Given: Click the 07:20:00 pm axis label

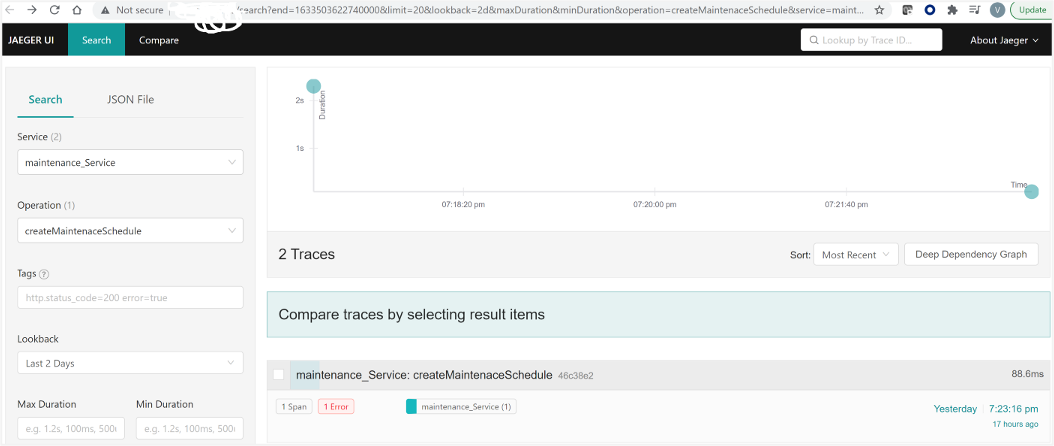Looking at the screenshot, I should tap(654, 203).
